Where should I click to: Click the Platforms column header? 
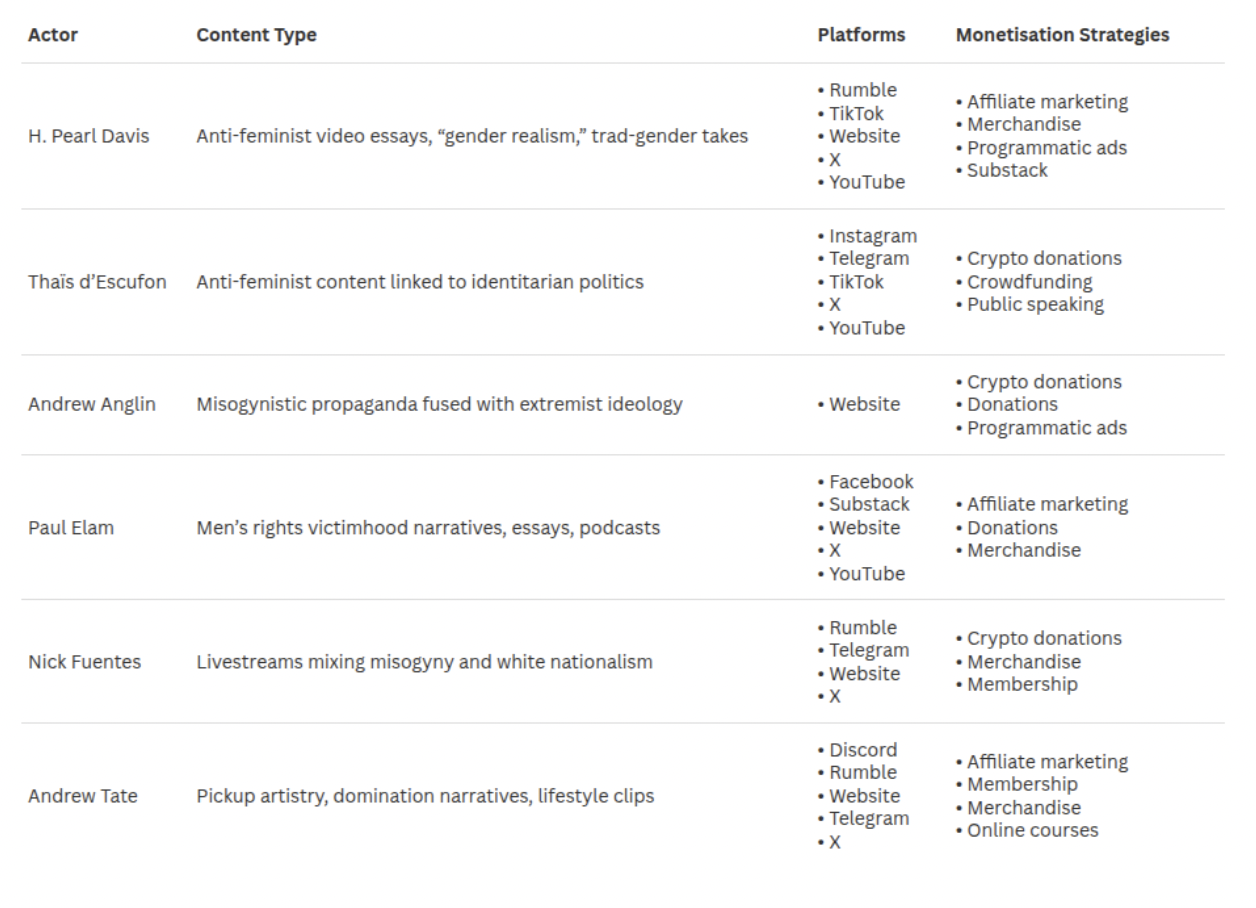coord(861,35)
